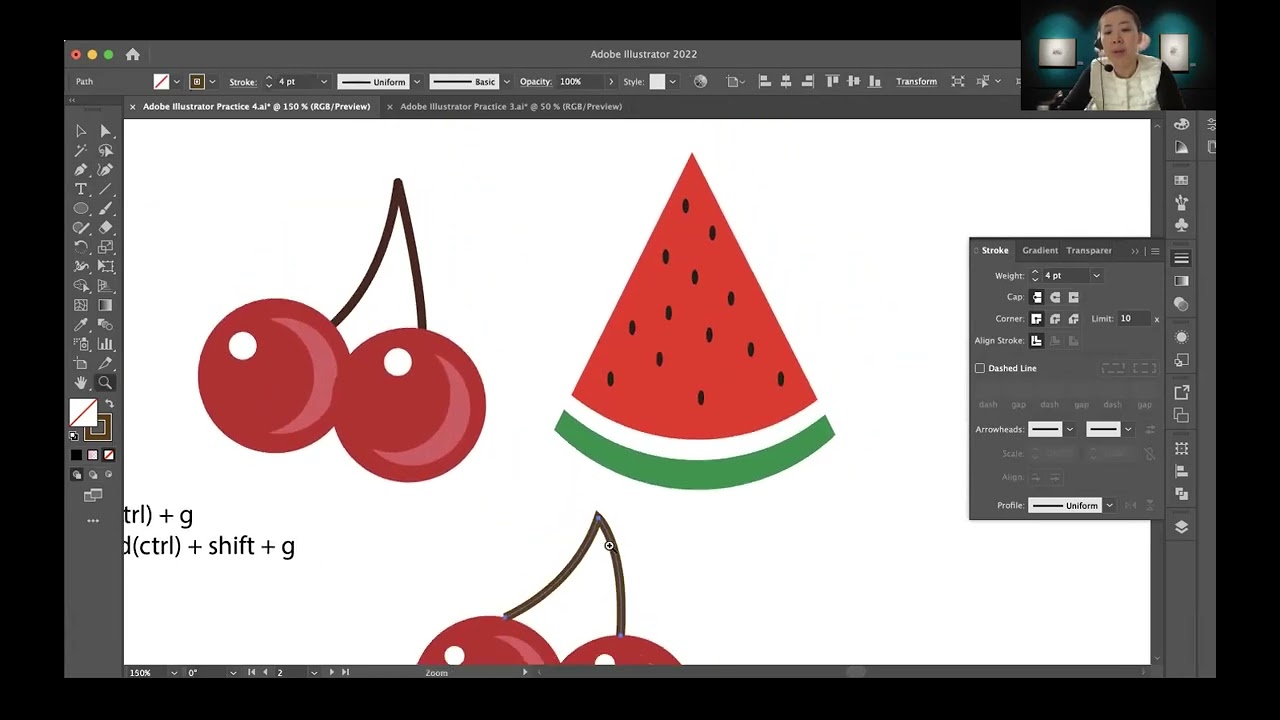The width and height of the screenshot is (1280, 720).
Task: Select the Paintbrush tool
Action: pos(105,209)
